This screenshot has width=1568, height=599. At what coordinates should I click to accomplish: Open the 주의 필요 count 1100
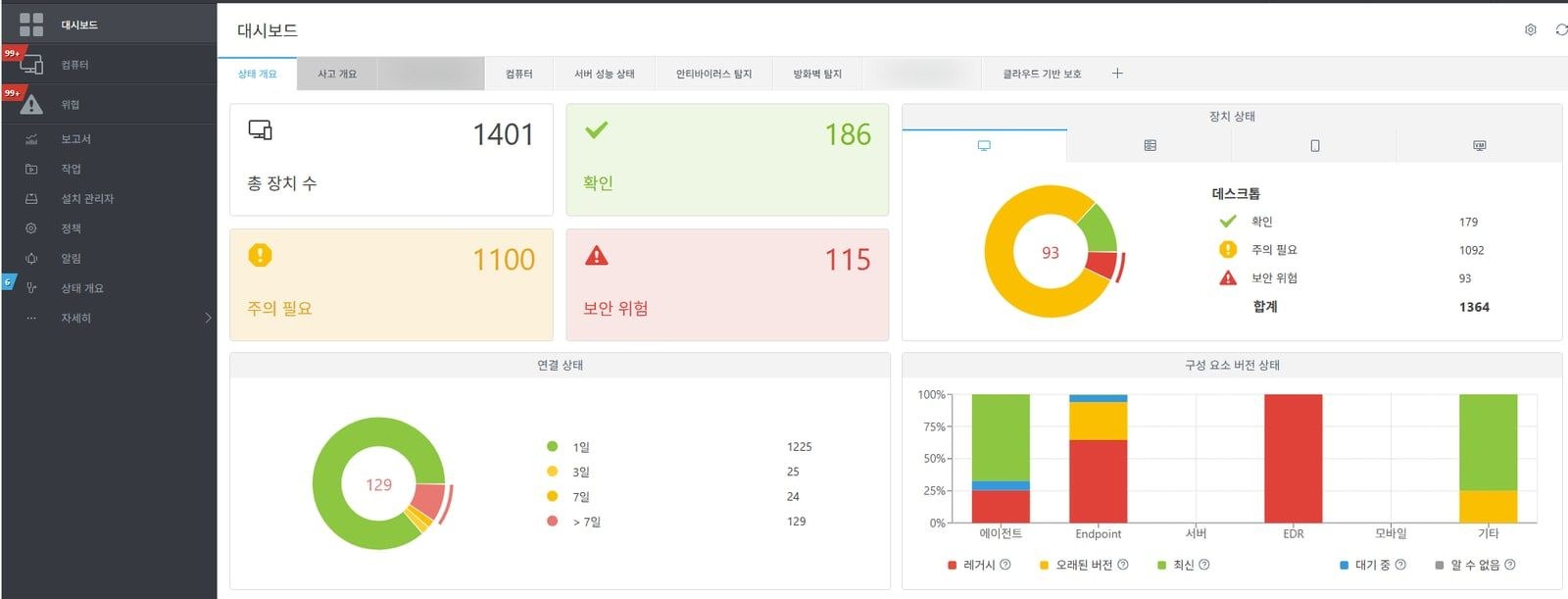[x=504, y=260]
